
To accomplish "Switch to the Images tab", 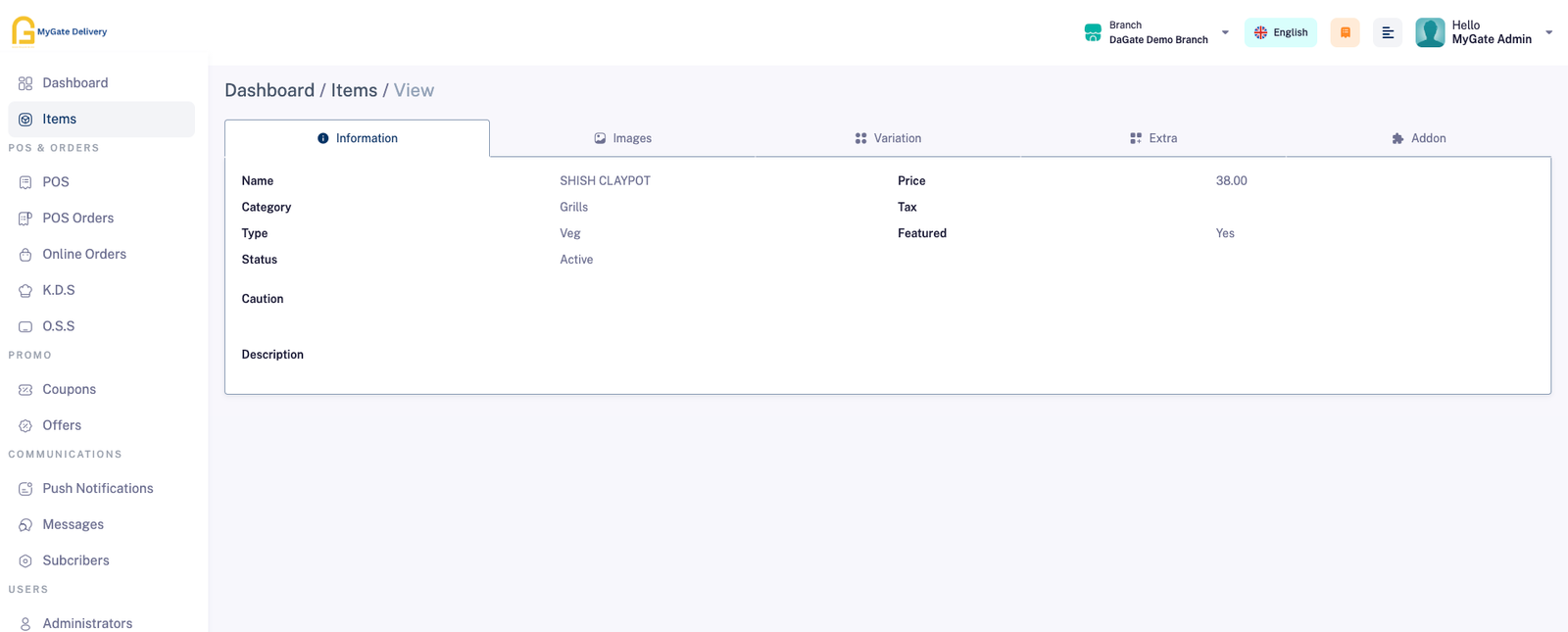I will [x=622, y=138].
